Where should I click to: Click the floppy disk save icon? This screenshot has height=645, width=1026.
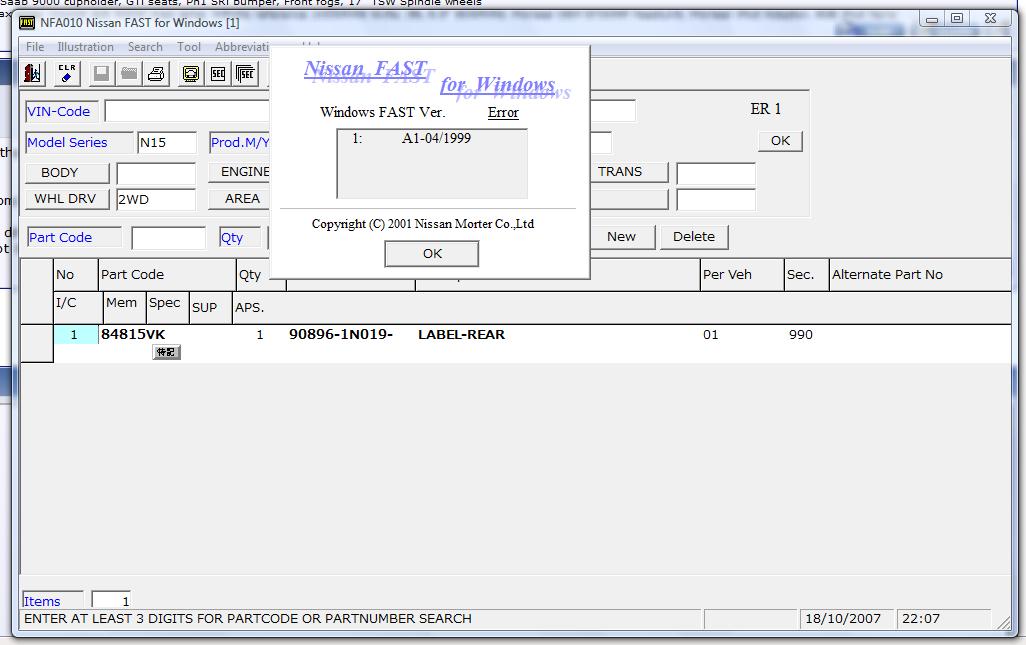click(101, 73)
